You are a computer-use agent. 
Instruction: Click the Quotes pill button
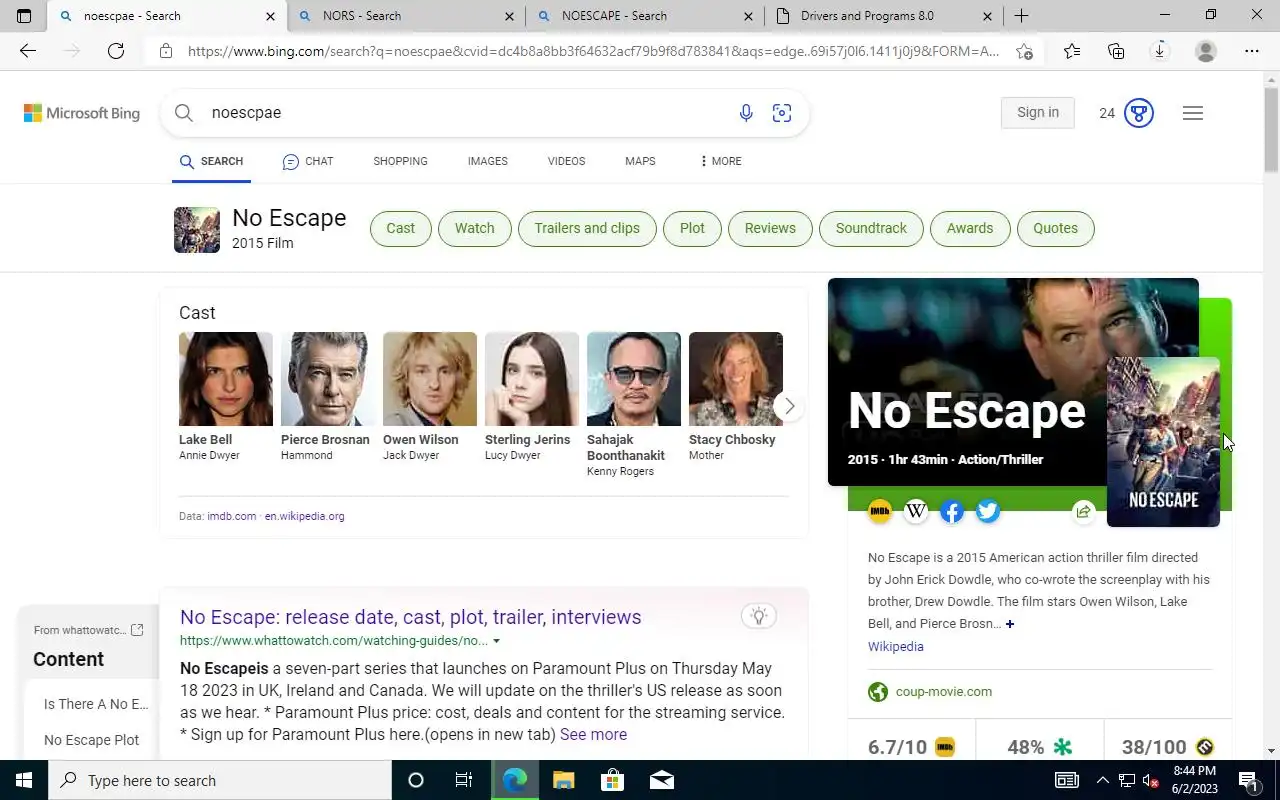pyautogui.click(x=1056, y=228)
